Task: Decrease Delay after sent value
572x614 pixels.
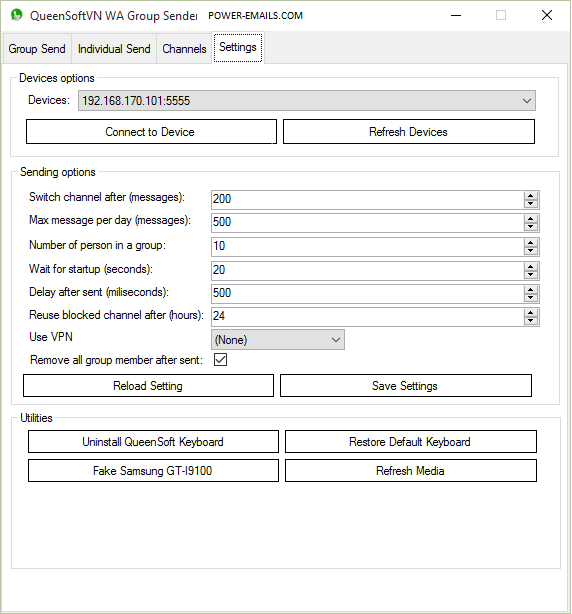Action: point(530,298)
